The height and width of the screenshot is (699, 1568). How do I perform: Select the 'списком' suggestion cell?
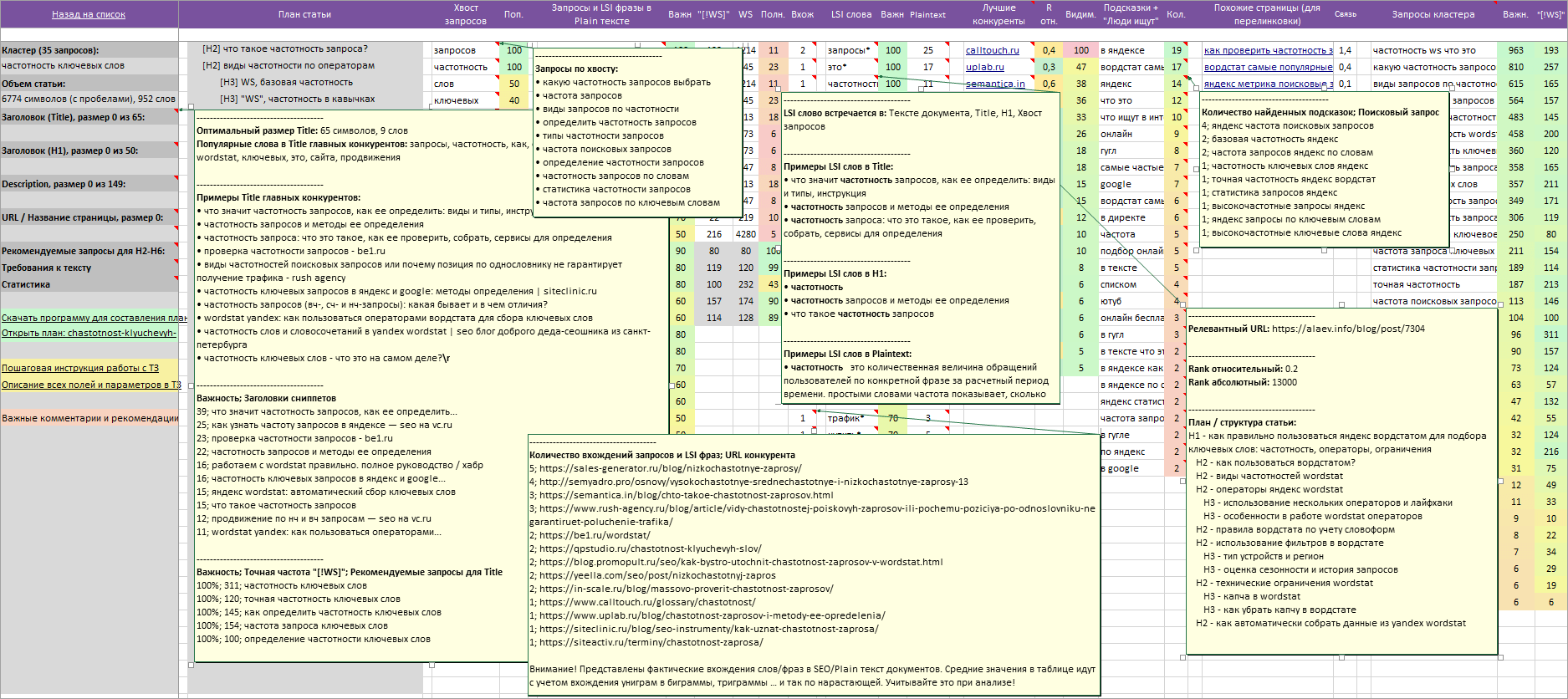1131,284
